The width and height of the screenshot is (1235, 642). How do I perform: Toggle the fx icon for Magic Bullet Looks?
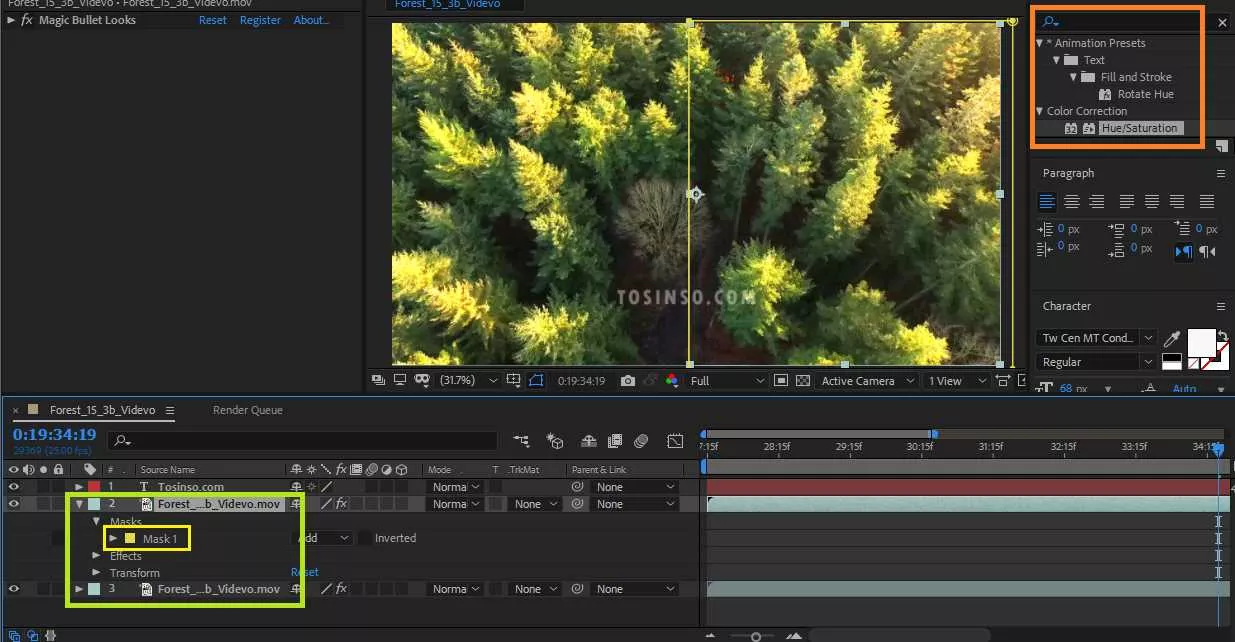coord(27,20)
